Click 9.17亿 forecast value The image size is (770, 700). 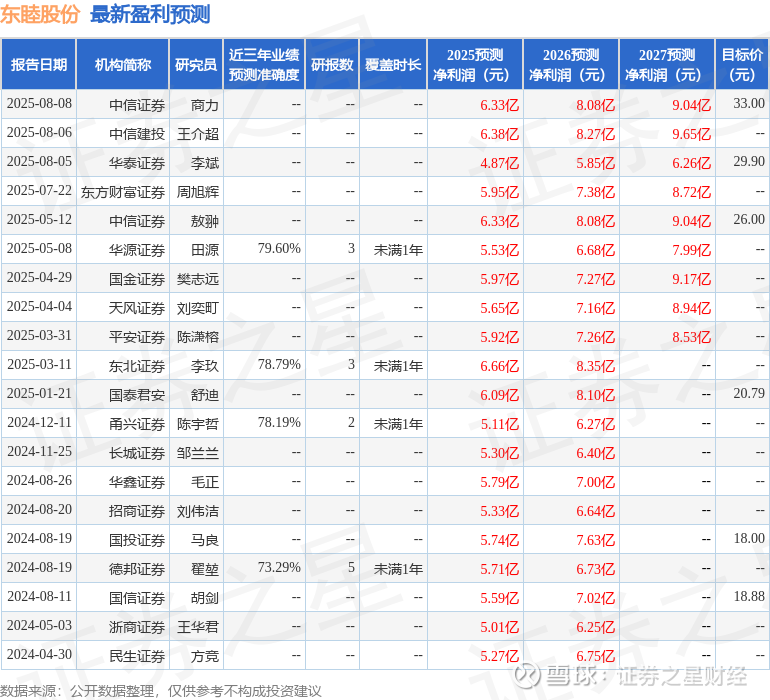pos(691,279)
